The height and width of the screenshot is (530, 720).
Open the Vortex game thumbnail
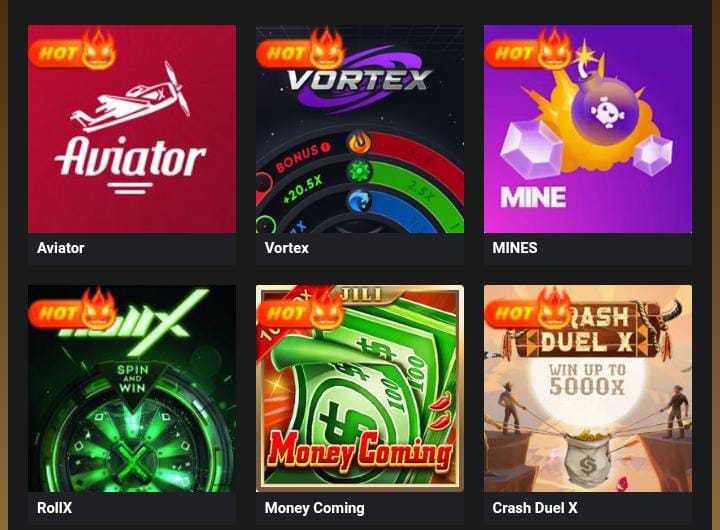(x=360, y=129)
